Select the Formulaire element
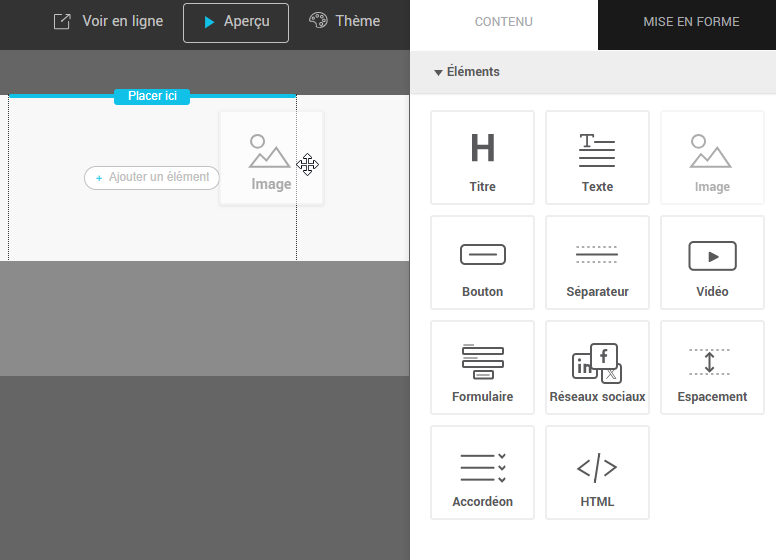The height and width of the screenshot is (560, 776). [x=482, y=367]
